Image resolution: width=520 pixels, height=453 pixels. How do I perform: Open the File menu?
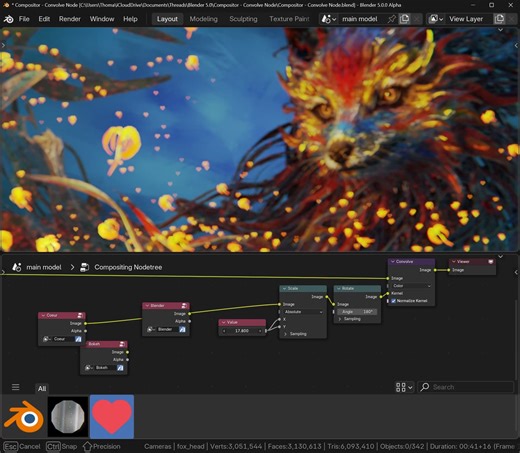[x=24, y=19]
